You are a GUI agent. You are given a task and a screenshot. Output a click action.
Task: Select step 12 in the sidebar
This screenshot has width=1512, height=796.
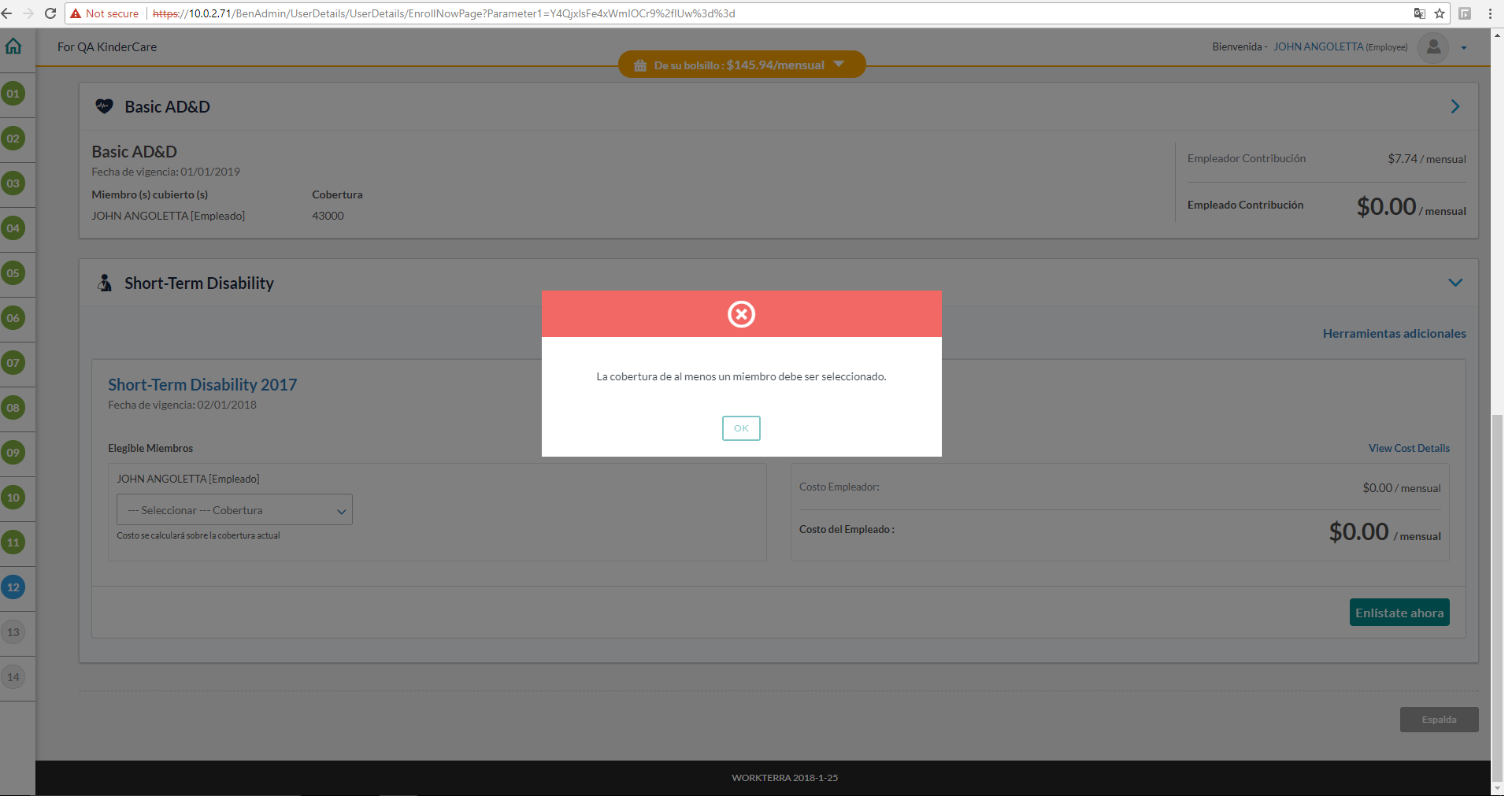(x=13, y=587)
